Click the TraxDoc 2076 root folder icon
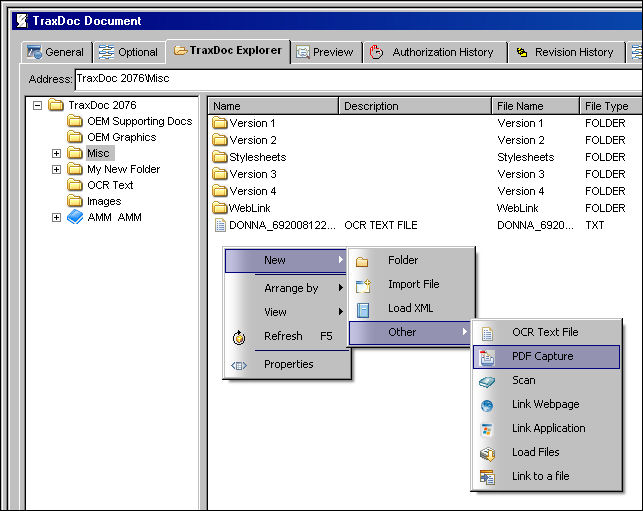Screen dimensions: 643x511 coord(56,105)
